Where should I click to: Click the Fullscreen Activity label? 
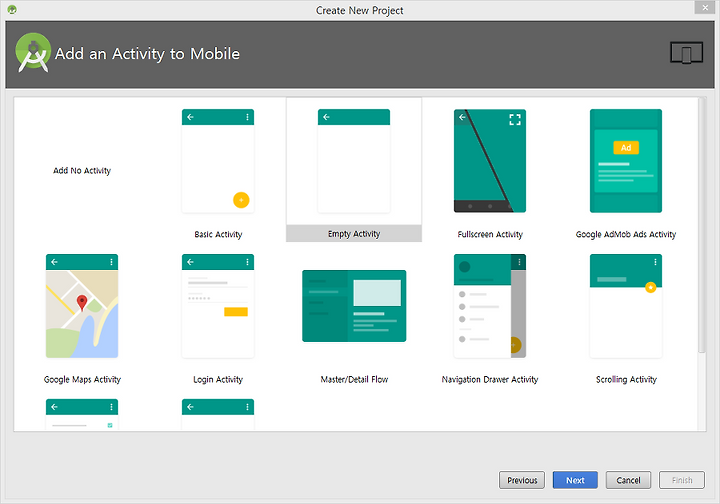tap(490, 235)
